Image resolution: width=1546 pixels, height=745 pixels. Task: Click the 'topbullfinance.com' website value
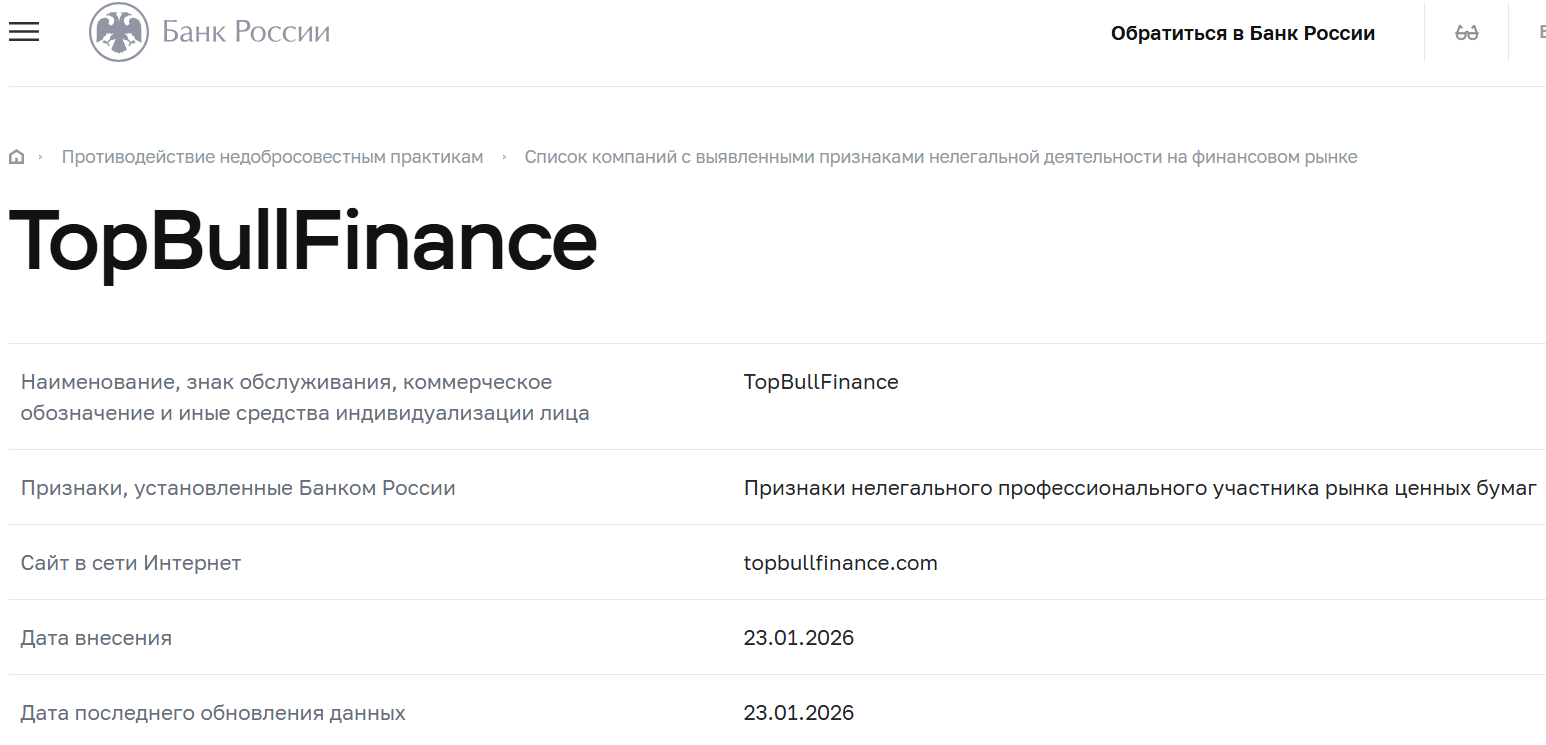point(840,562)
